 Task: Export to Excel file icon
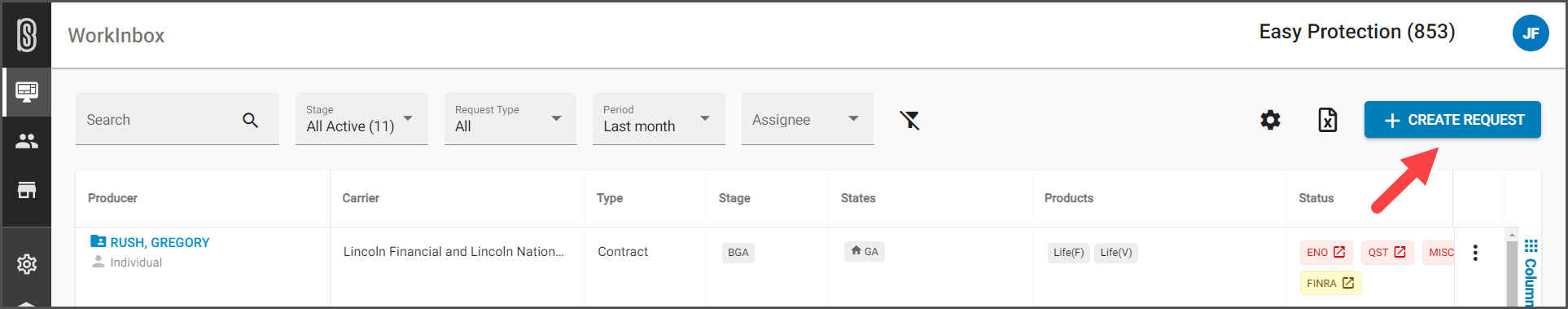[x=1328, y=120]
